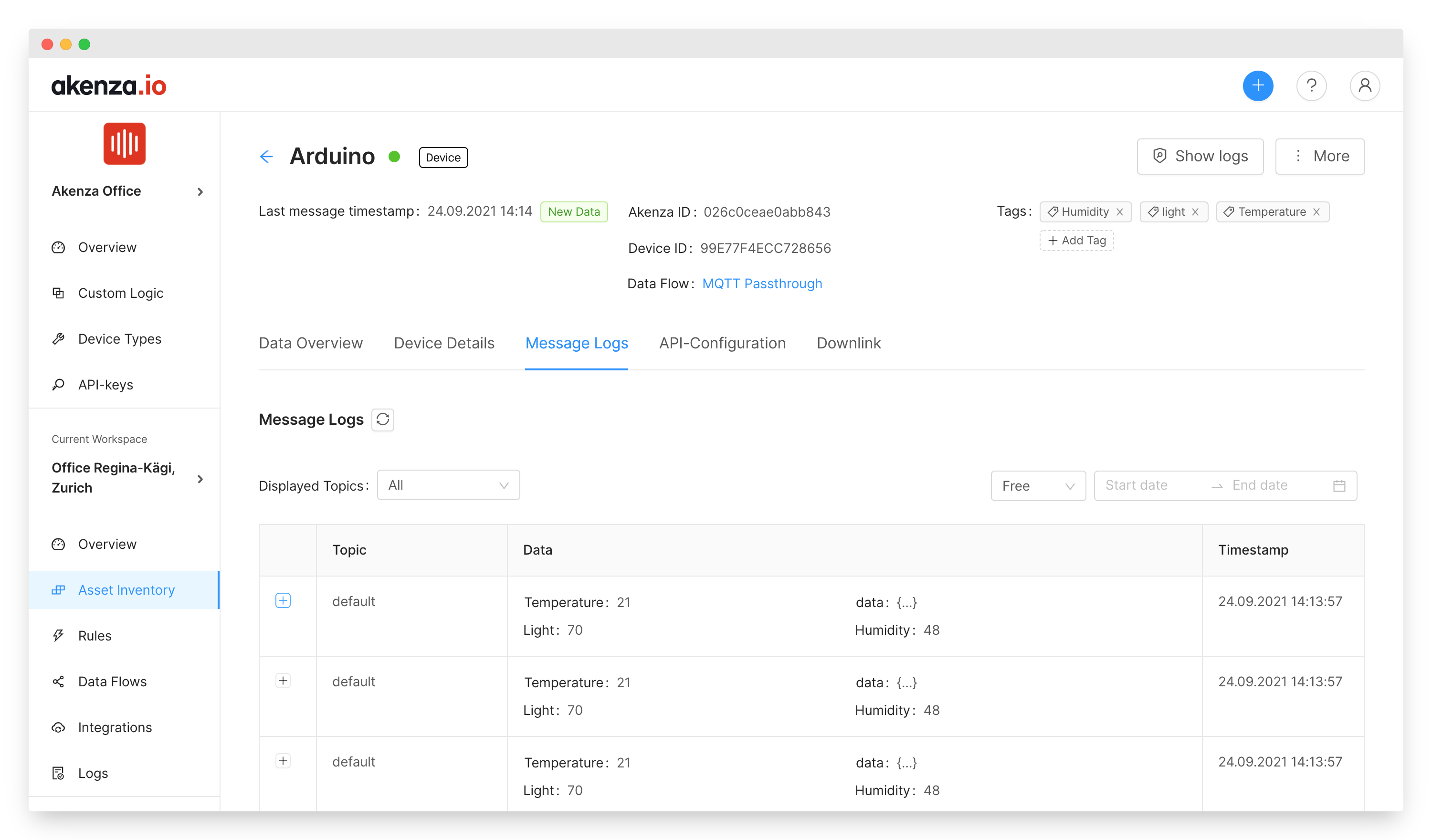Image resolution: width=1432 pixels, height=840 pixels.
Task: Open the API-Configuration tab
Action: tap(722, 343)
